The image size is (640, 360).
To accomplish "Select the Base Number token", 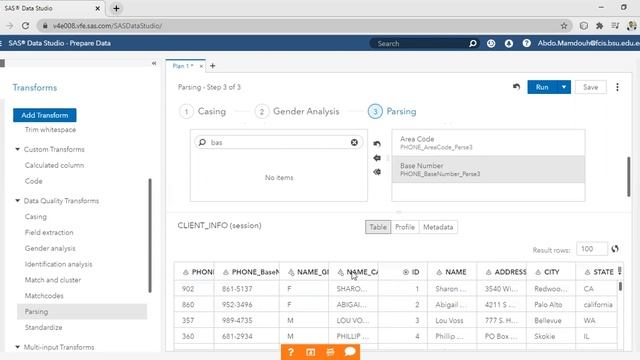I will tap(488, 169).
